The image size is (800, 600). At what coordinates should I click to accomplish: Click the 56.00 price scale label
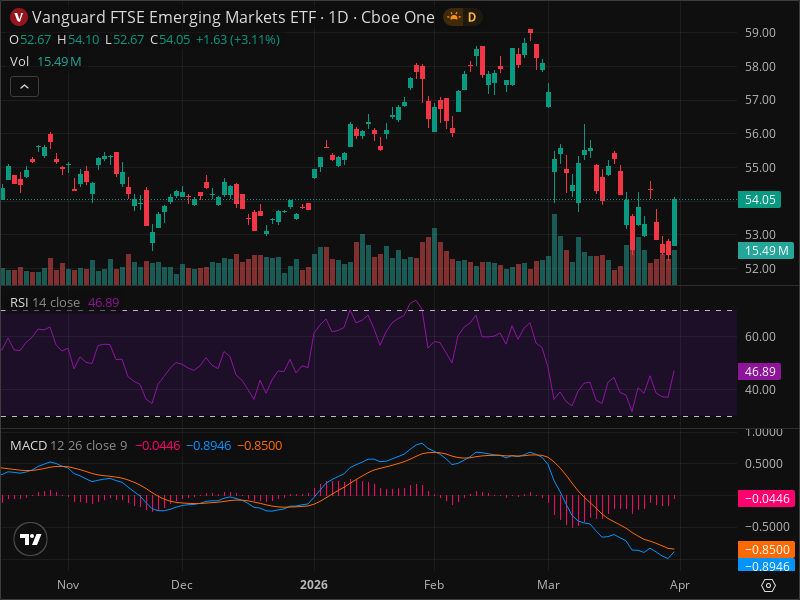(760, 134)
